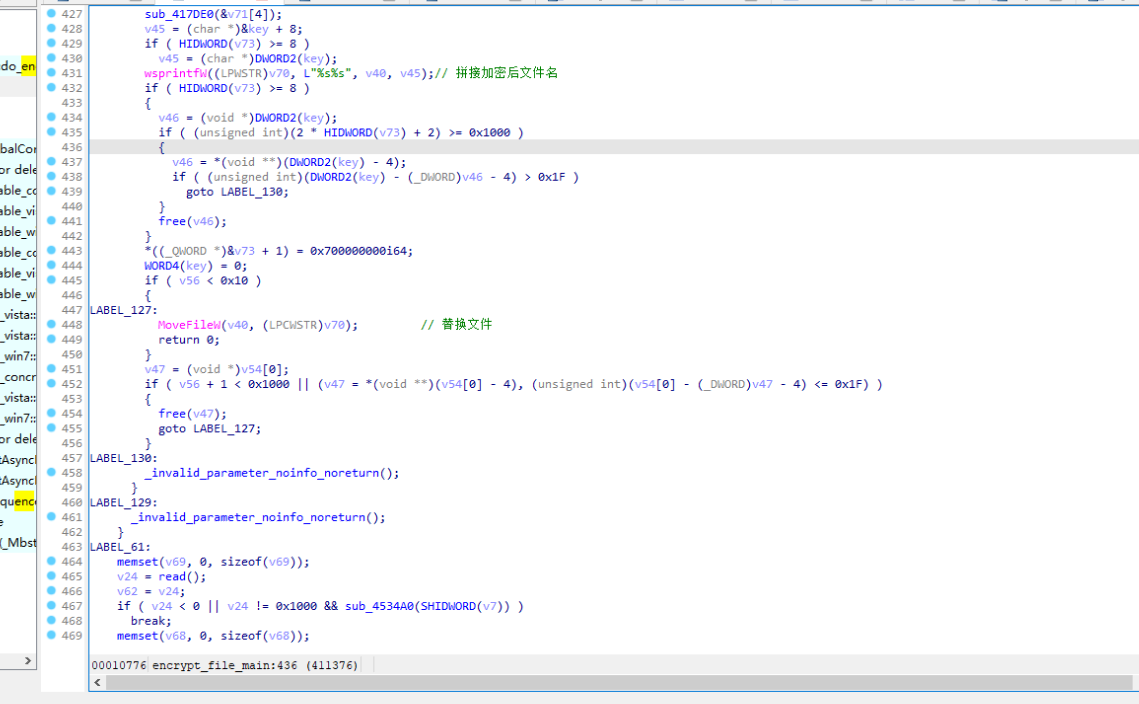The width and height of the screenshot is (1139, 704).
Task: Toggle breakpoint dot on line 448
Action: click(51, 325)
